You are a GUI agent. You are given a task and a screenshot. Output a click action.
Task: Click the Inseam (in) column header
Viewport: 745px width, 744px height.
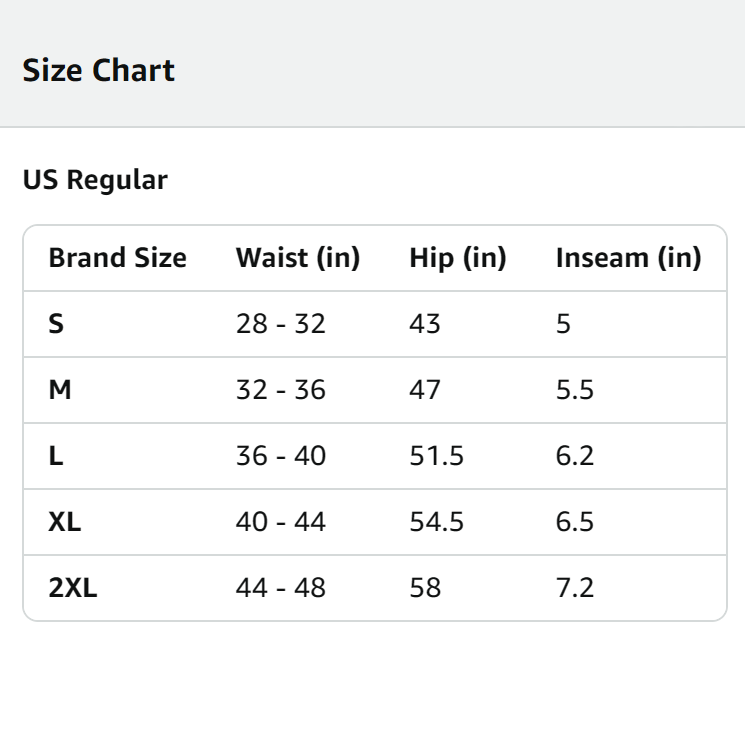pos(628,258)
